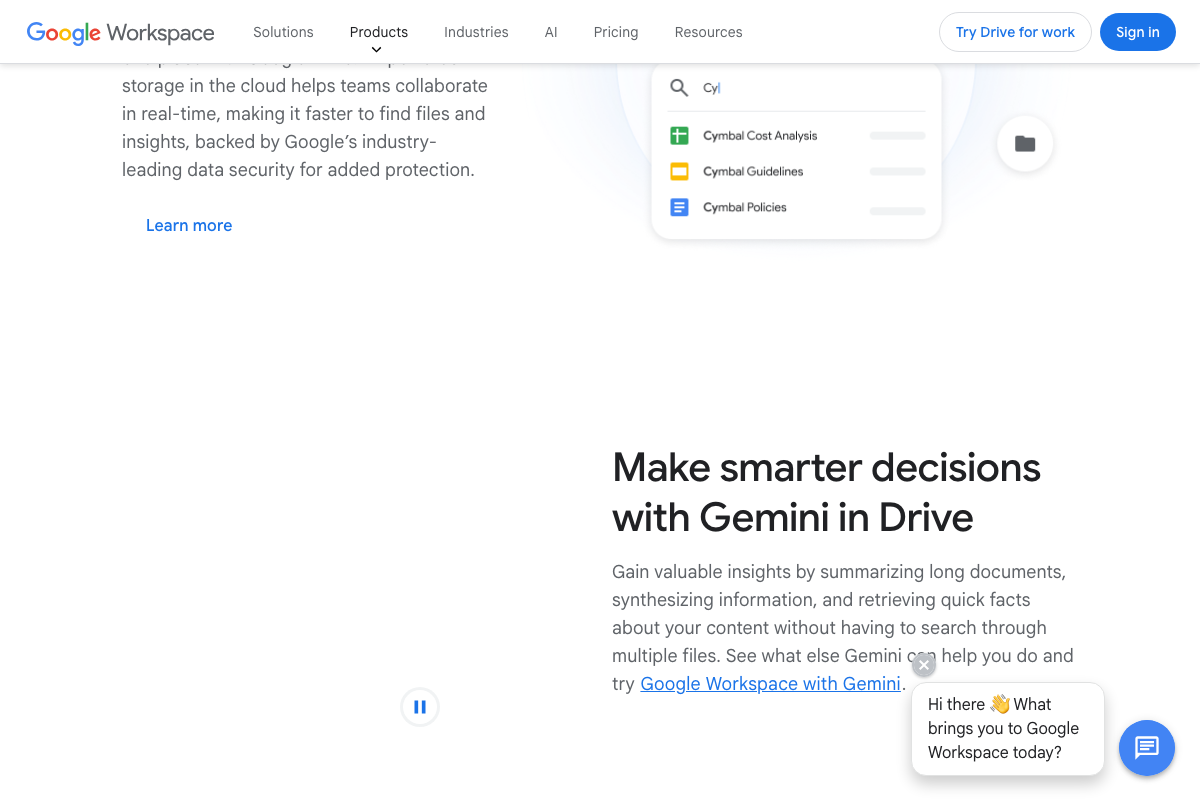Open the blue chat bubble button
1200x800 pixels.
[x=1147, y=747]
